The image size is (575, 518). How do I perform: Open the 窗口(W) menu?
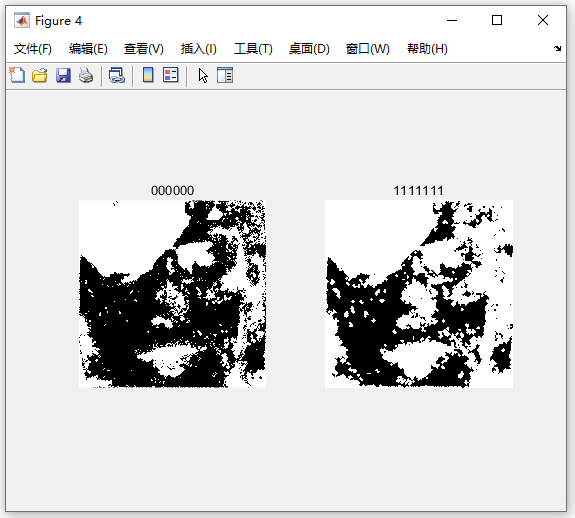(367, 49)
